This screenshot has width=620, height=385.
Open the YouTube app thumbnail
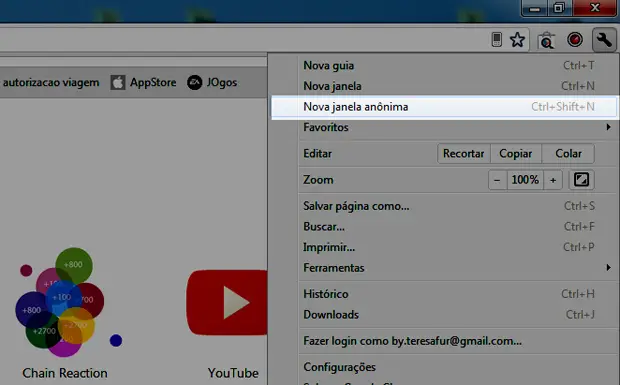[x=227, y=303]
